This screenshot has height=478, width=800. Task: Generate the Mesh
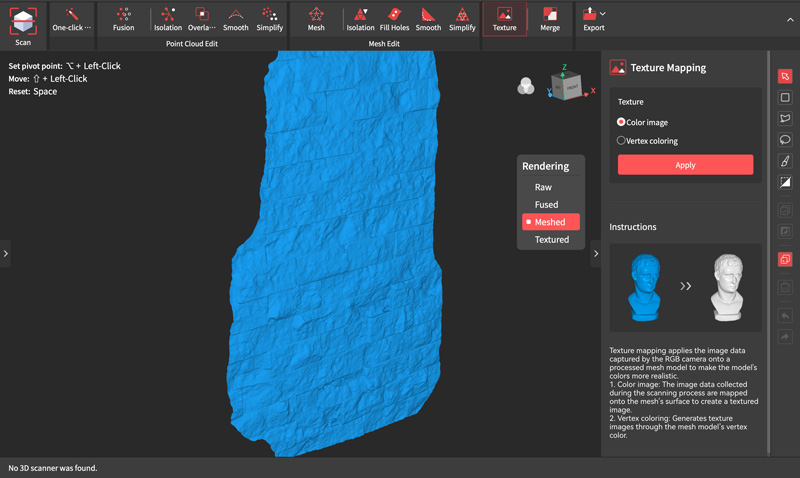(x=316, y=19)
